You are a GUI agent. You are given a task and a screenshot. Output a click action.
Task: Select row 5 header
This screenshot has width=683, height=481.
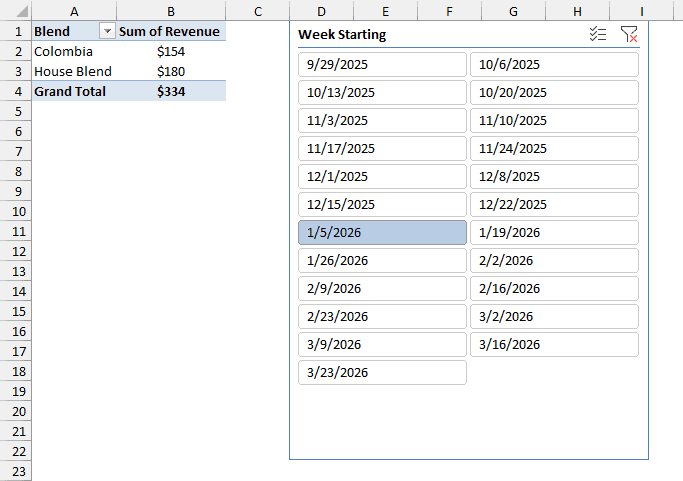(16, 112)
